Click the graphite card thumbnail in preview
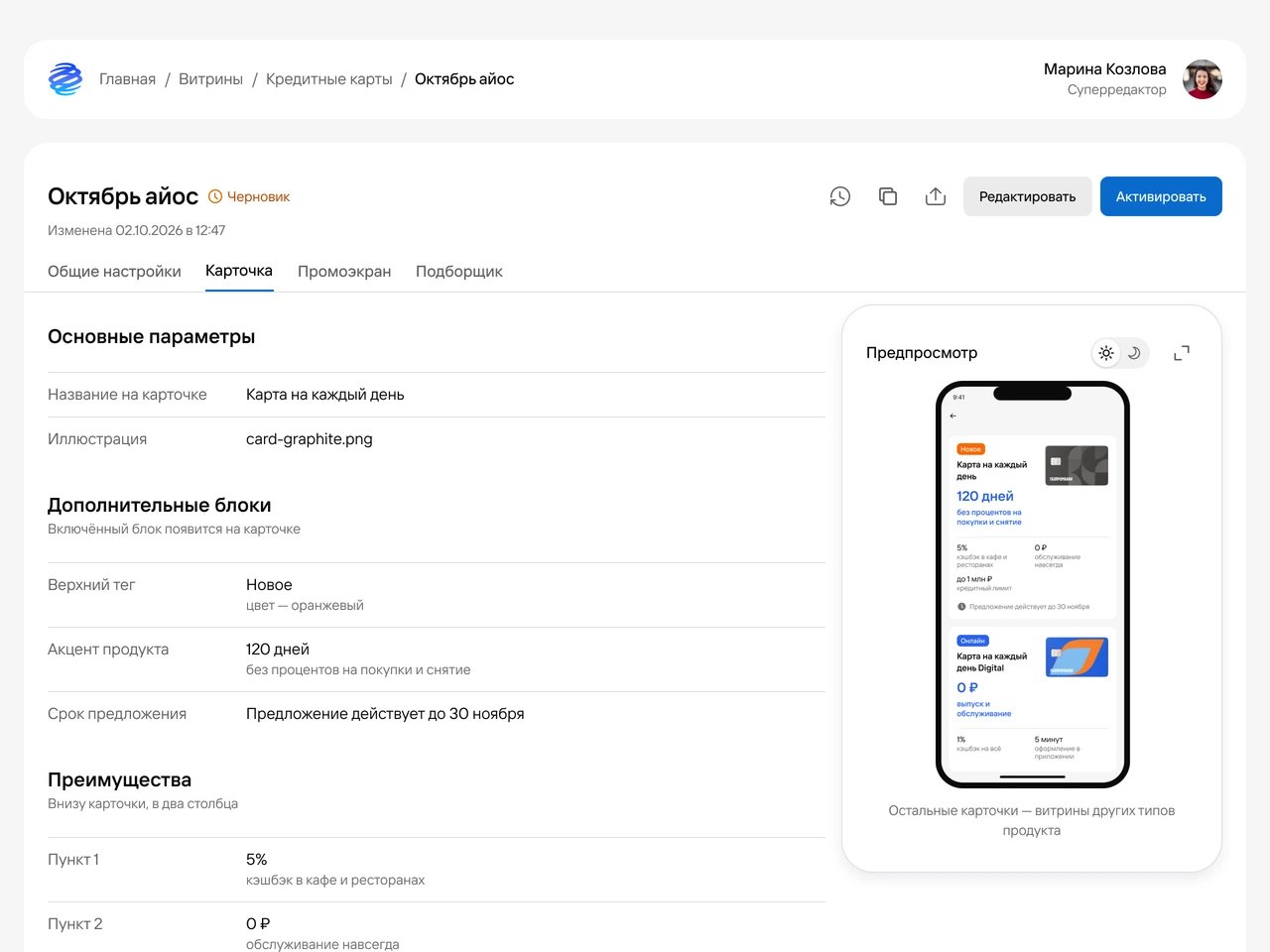 1077,465
